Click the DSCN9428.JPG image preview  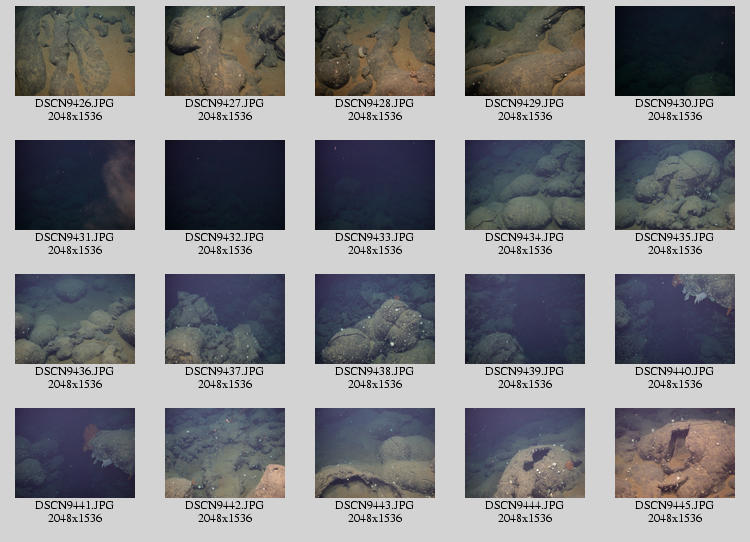tap(375, 51)
